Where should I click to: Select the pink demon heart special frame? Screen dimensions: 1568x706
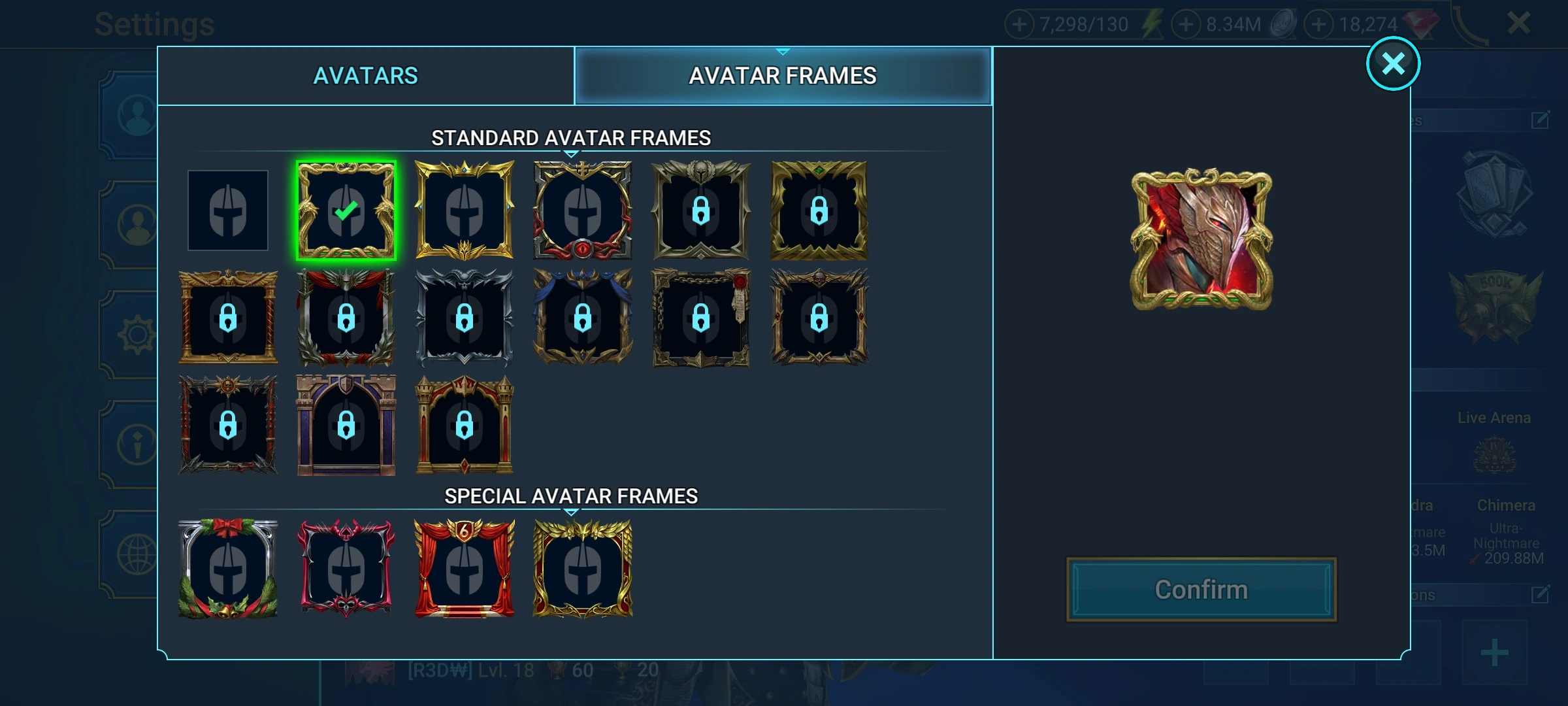(346, 569)
